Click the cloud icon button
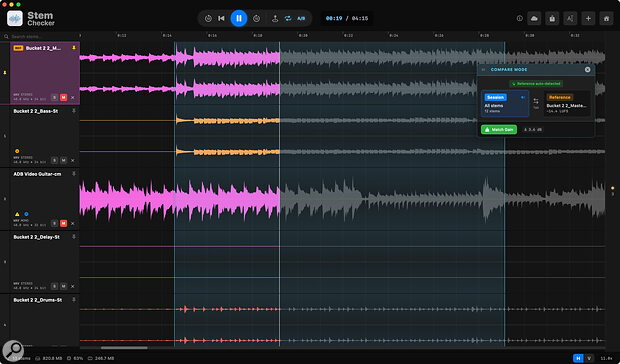This screenshot has width=620, height=364. click(x=534, y=19)
